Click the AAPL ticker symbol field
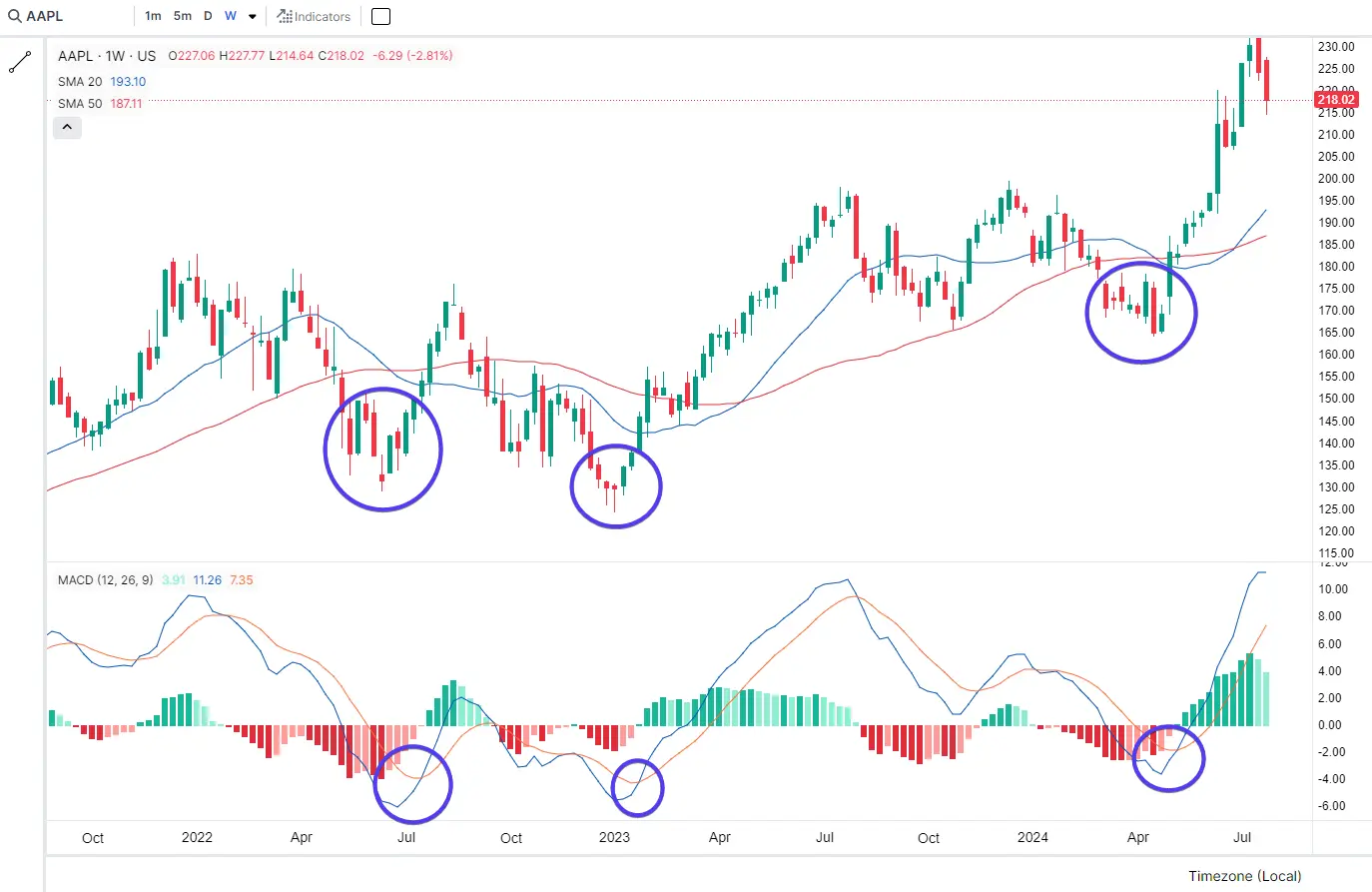Screen dimensions: 1372x892 [x=45, y=16]
